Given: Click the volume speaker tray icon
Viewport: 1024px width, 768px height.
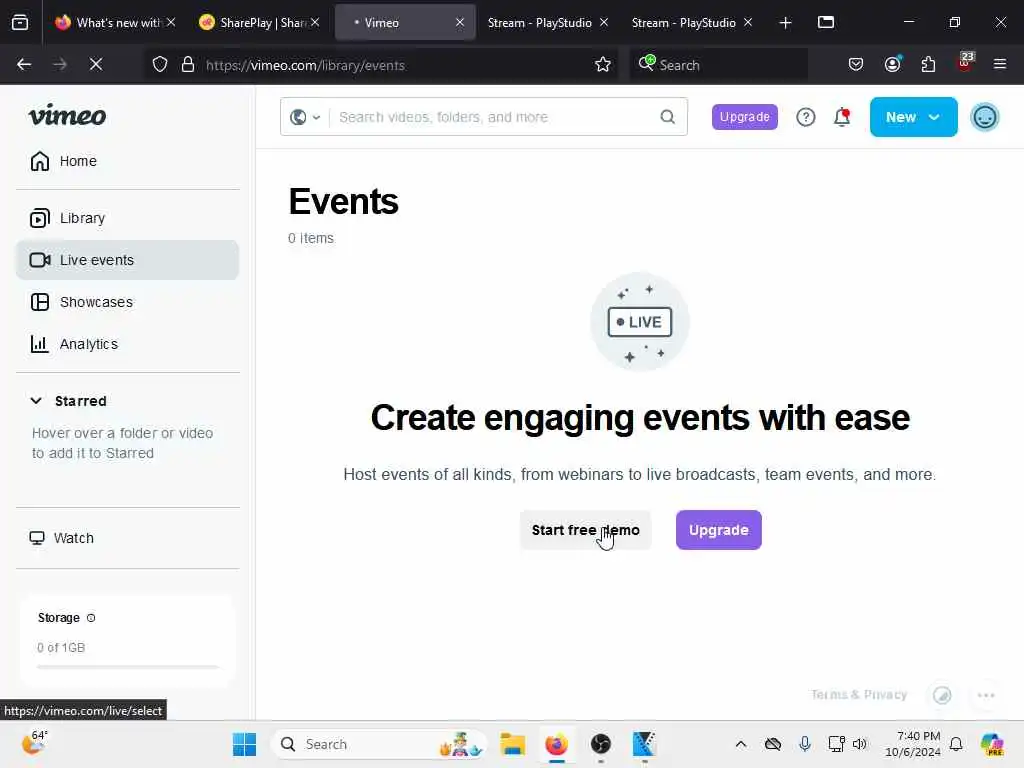Looking at the screenshot, I should point(860,744).
